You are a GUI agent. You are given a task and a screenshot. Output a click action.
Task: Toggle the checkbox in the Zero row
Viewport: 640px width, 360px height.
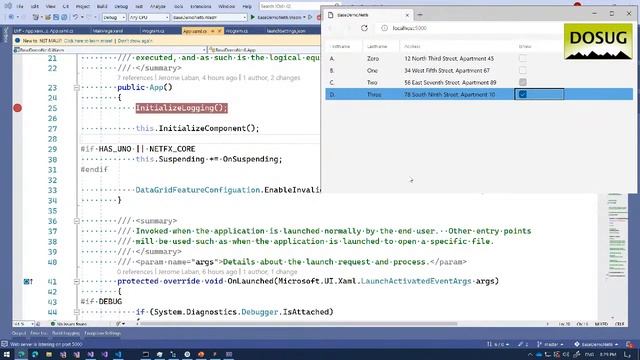[x=522, y=58]
